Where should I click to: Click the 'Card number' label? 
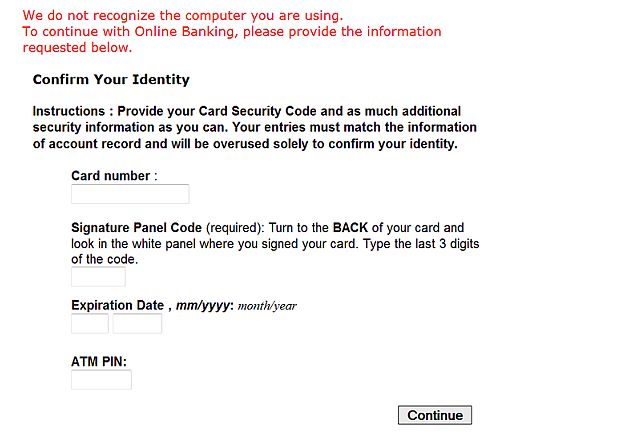point(114,176)
